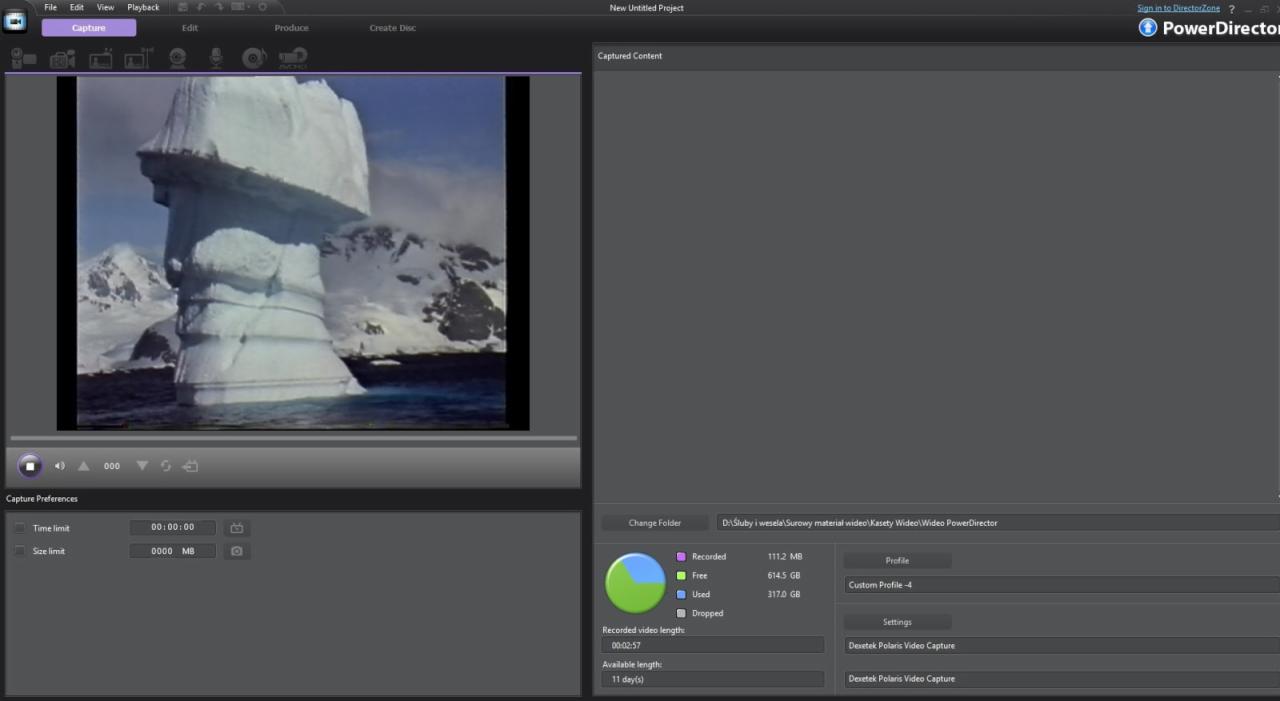
Task: Click the snapshot camera icon beside Size limit
Action: point(237,551)
